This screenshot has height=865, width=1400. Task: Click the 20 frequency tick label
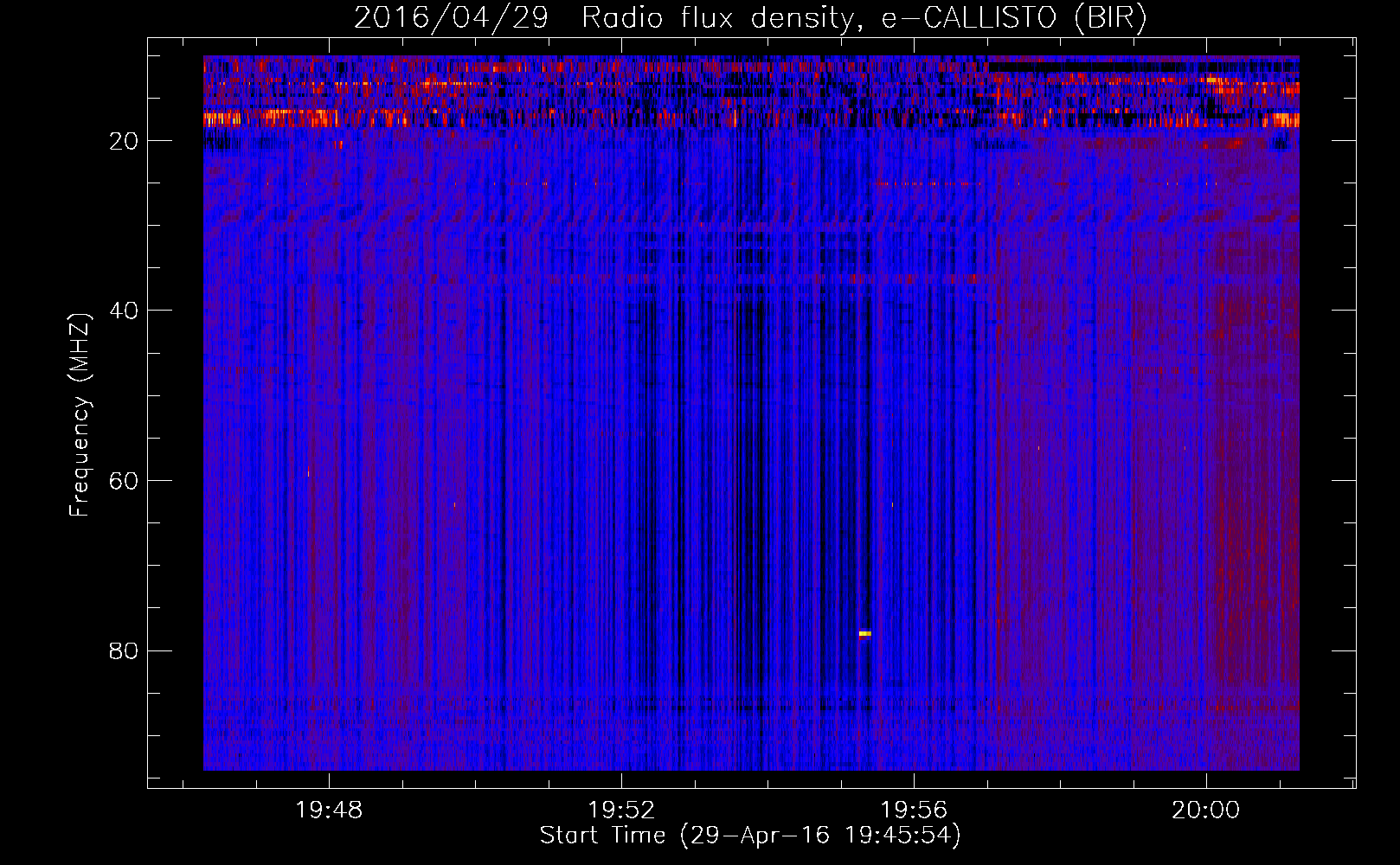pyautogui.click(x=124, y=141)
